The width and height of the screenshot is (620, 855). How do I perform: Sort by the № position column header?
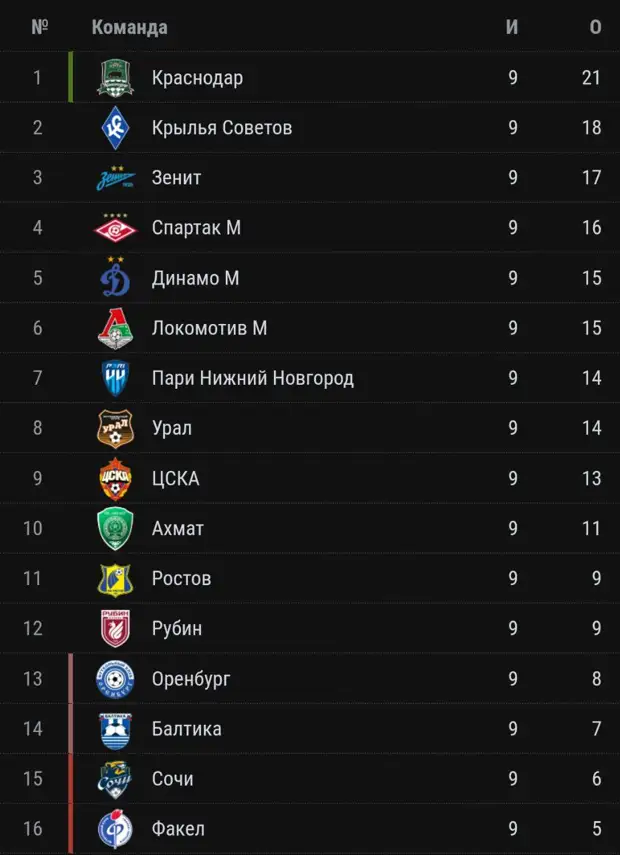point(40,27)
